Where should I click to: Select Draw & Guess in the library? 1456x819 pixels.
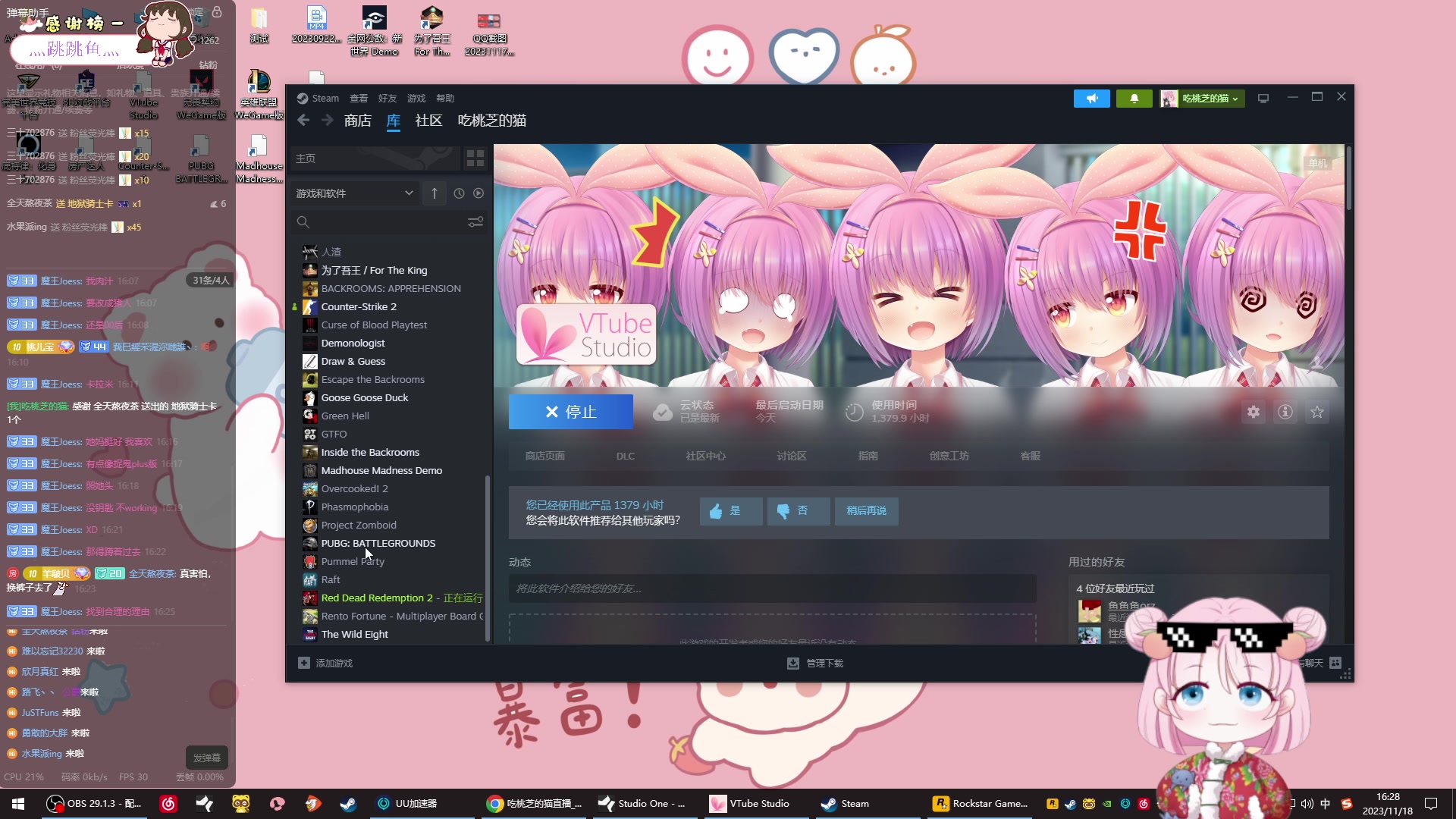click(353, 361)
